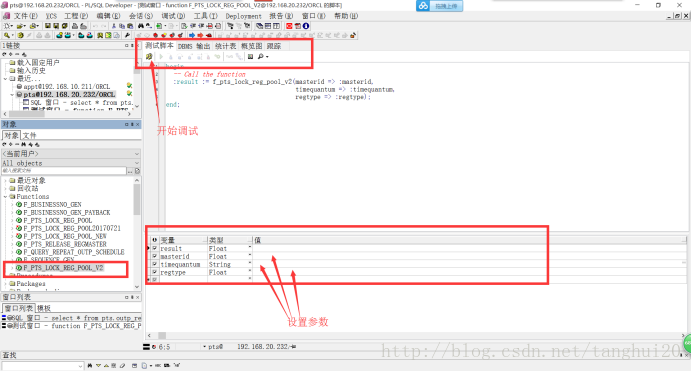Image resolution: width=692 pixels, height=371 pixels.
Task: Select the F_QUERY_REPEAT_OUTP_SCHEDULE function
Action: (74, 252)
